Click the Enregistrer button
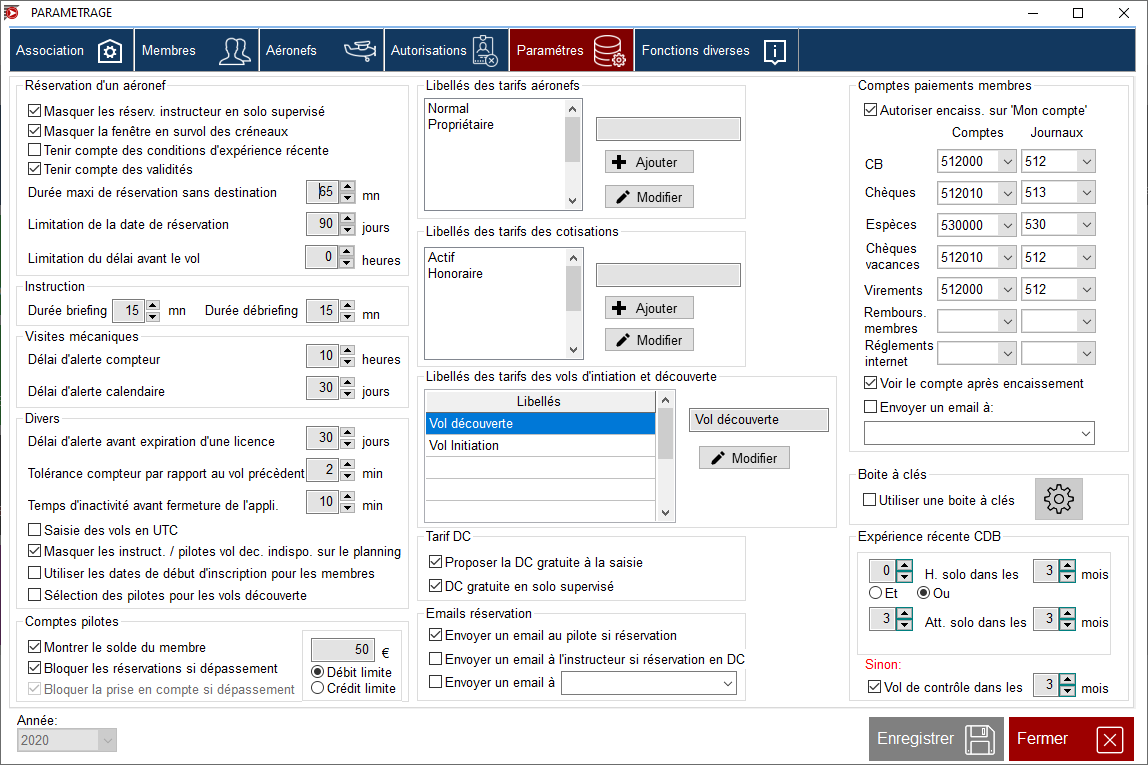 tap(936, 739)
